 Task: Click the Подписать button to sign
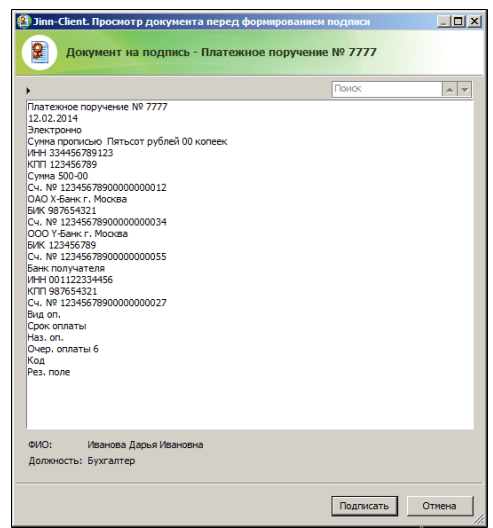tap(364, 506)
